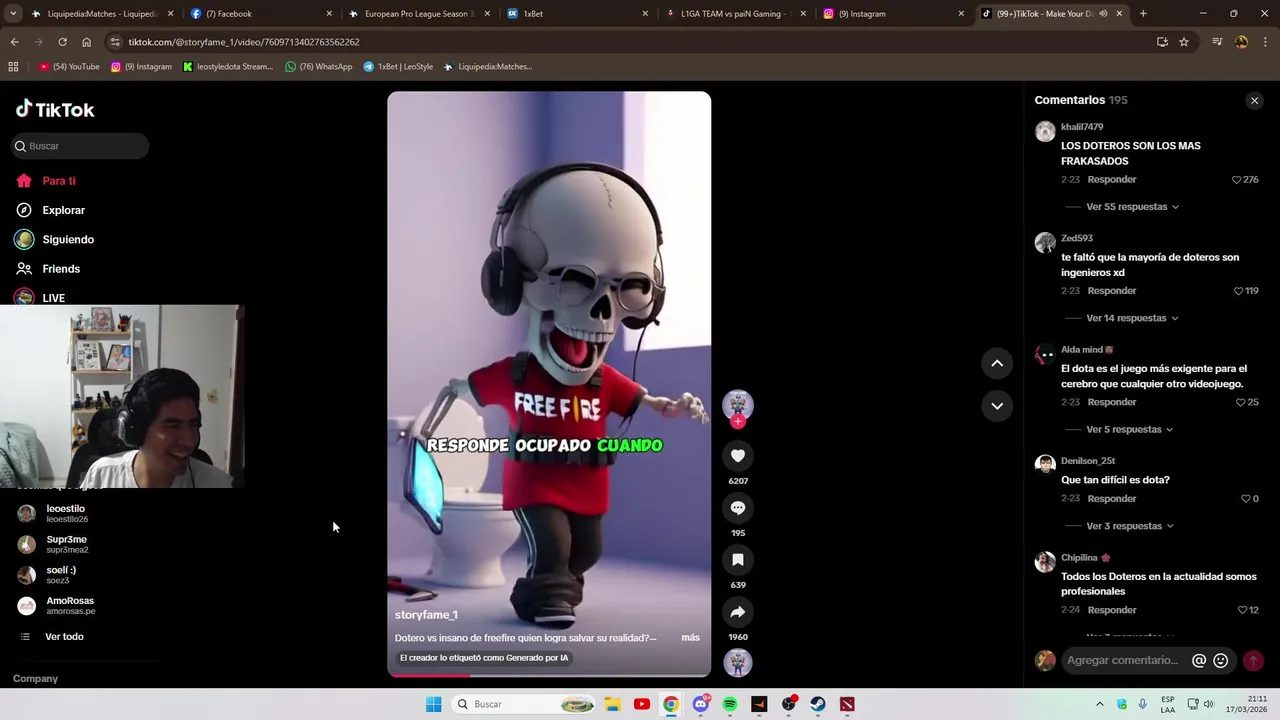The height and width of the screenshot is (720, 1280).
Task: Open the tab search dropdown
Action: coord(13,14)
